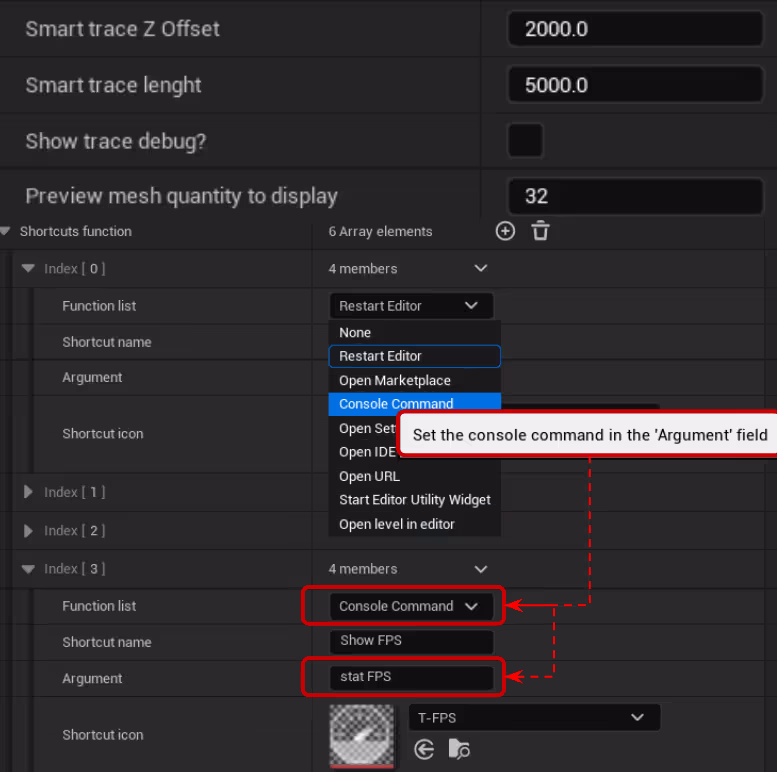
Task: Select Preview mesh quantity to display label
Action: point(181,196)
